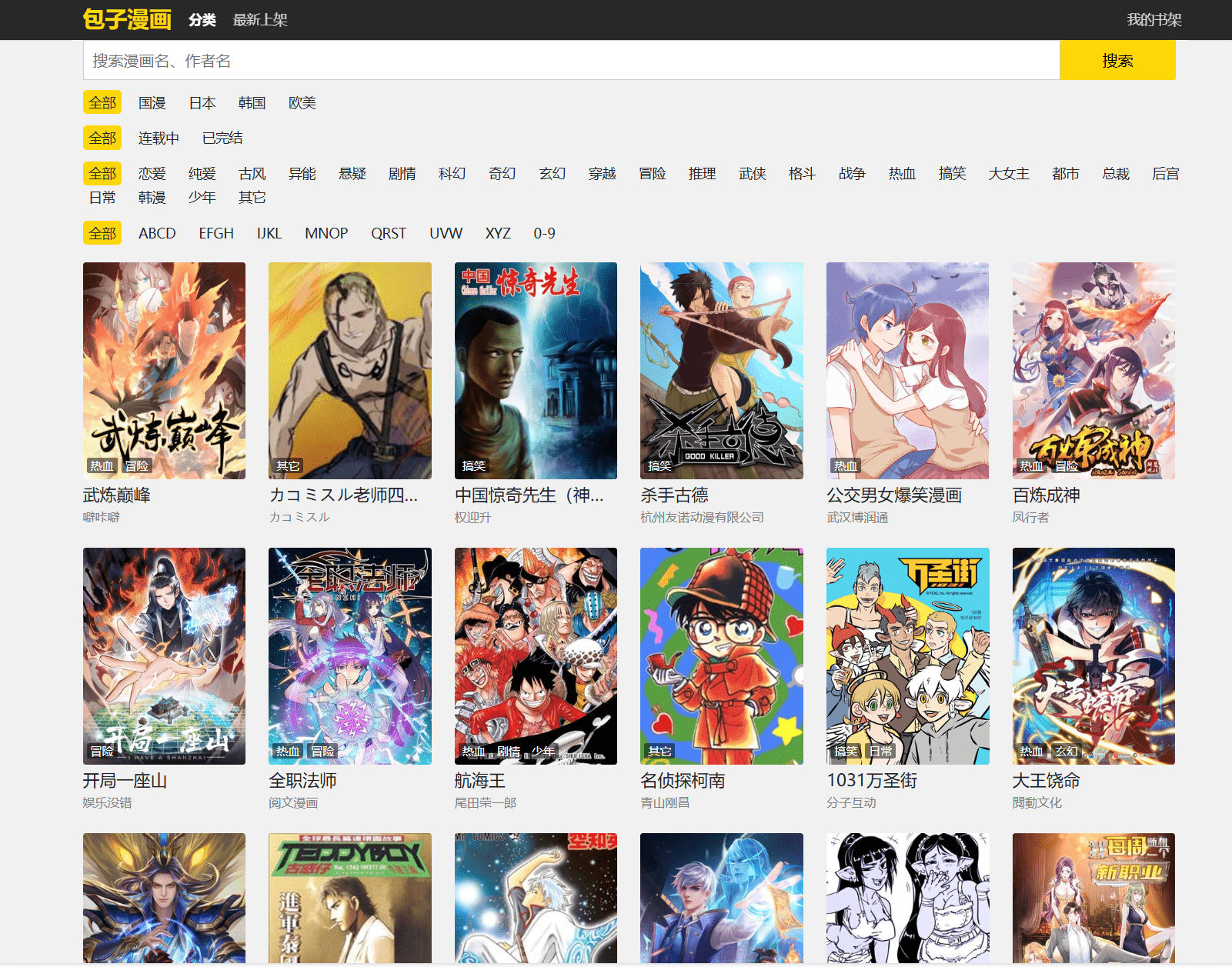Choose the 格斗 genre filter
1232x967 pixels.
[x=803, y=174]
